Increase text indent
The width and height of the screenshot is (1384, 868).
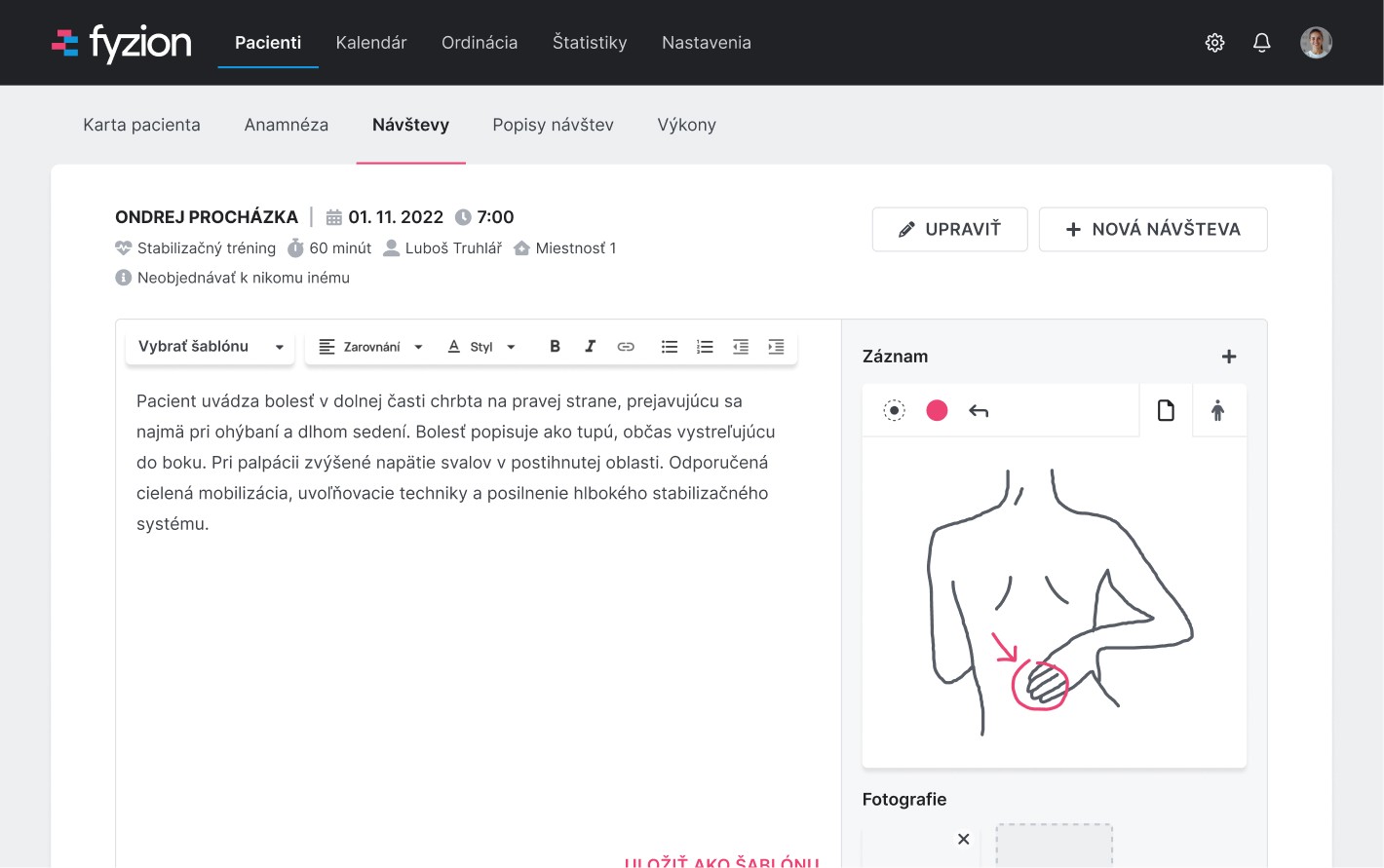pos(776,347)
